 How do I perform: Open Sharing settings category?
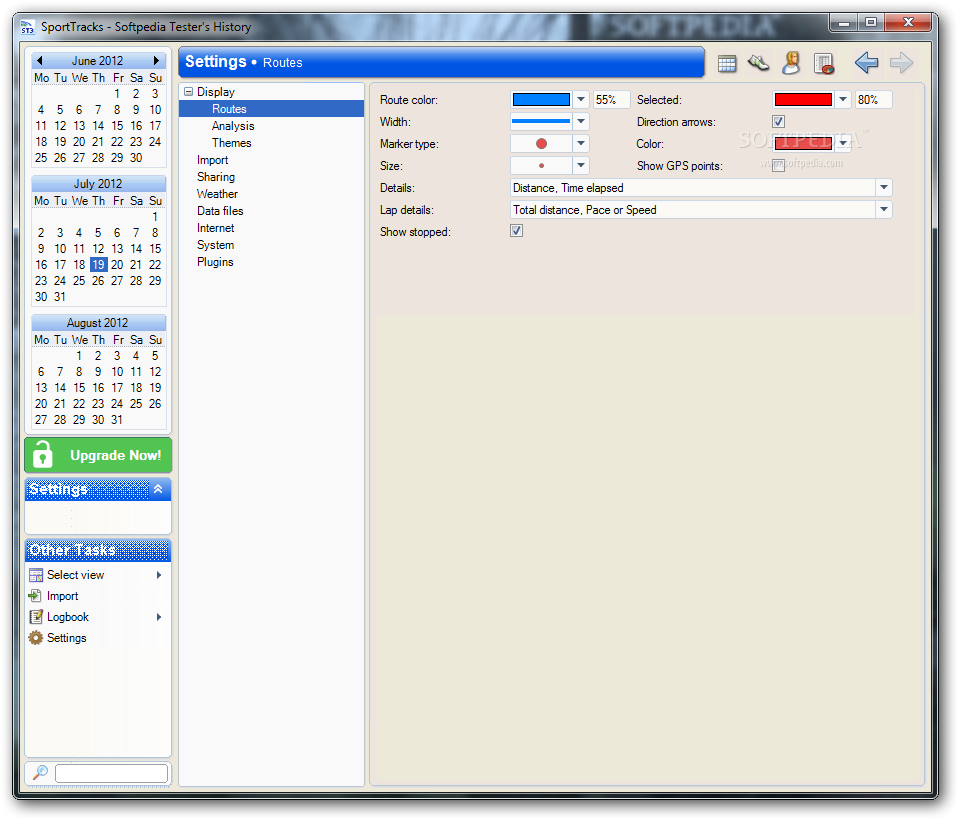tap(215, 177)
